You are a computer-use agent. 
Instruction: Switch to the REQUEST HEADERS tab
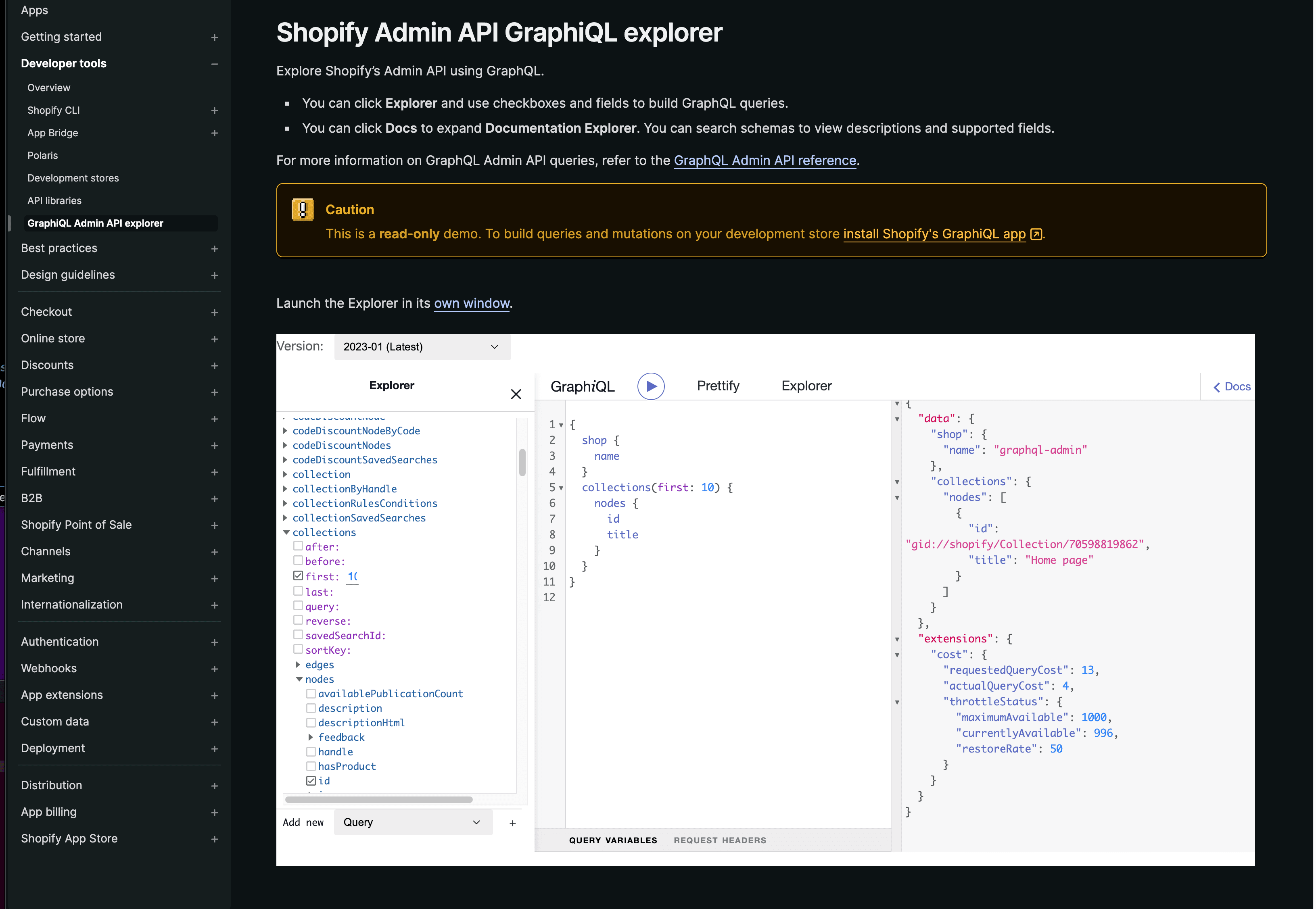[x=720, y=840]
